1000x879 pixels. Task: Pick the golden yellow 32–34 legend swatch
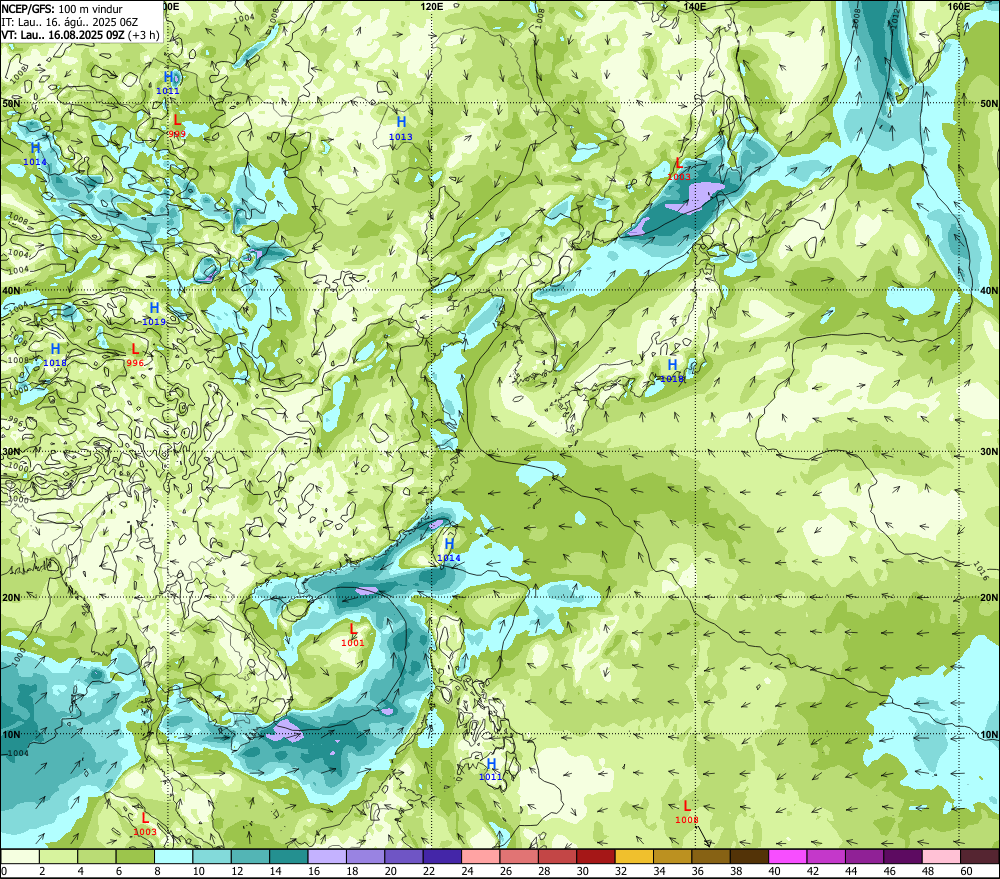(635, 856)
